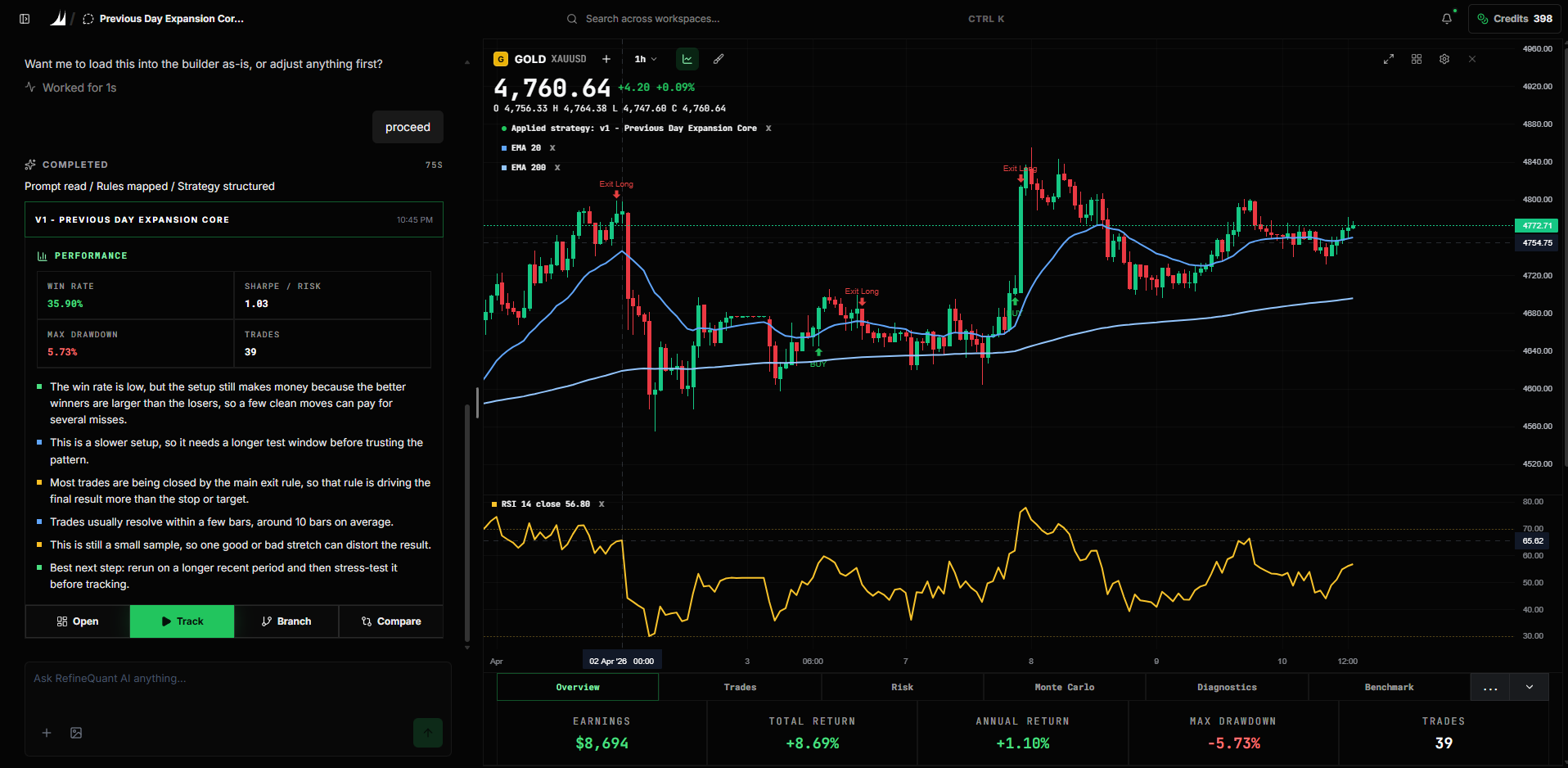The height and width of the screenshot is (768, 1568).
Task: Add attachment with plus icon
Action: tap(47, 733)
